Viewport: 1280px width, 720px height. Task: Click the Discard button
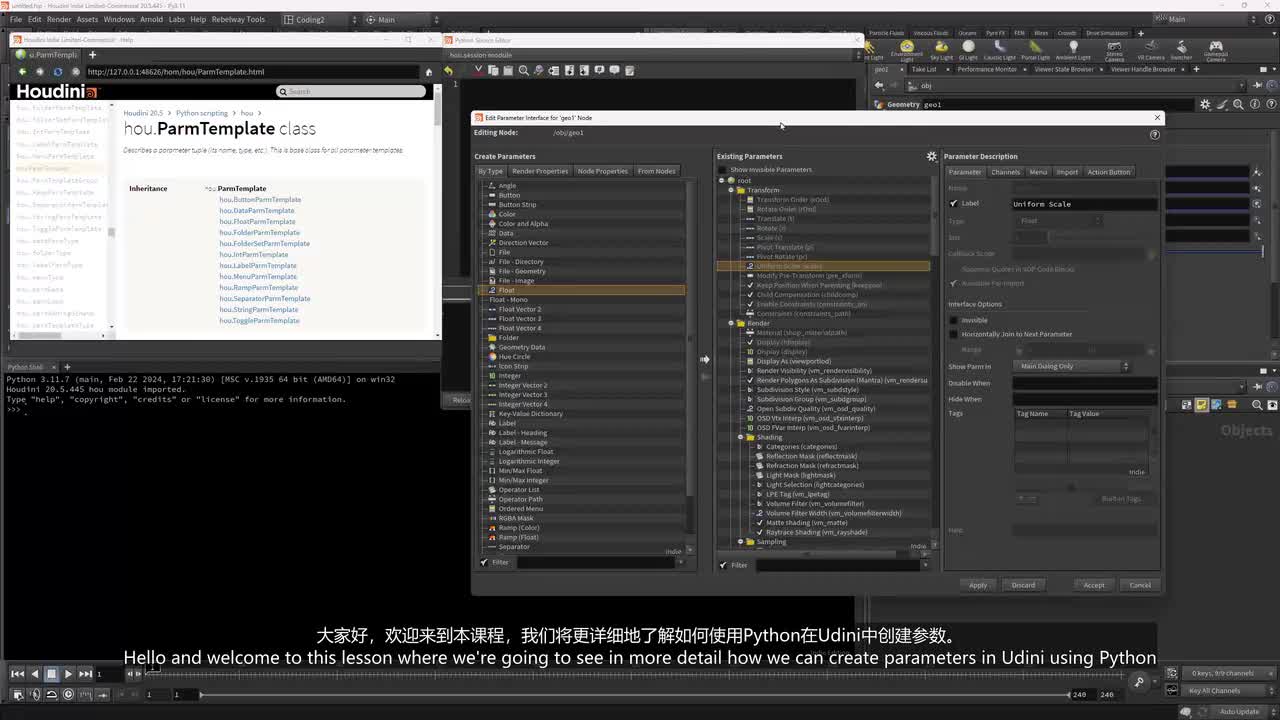(1023, 585)
